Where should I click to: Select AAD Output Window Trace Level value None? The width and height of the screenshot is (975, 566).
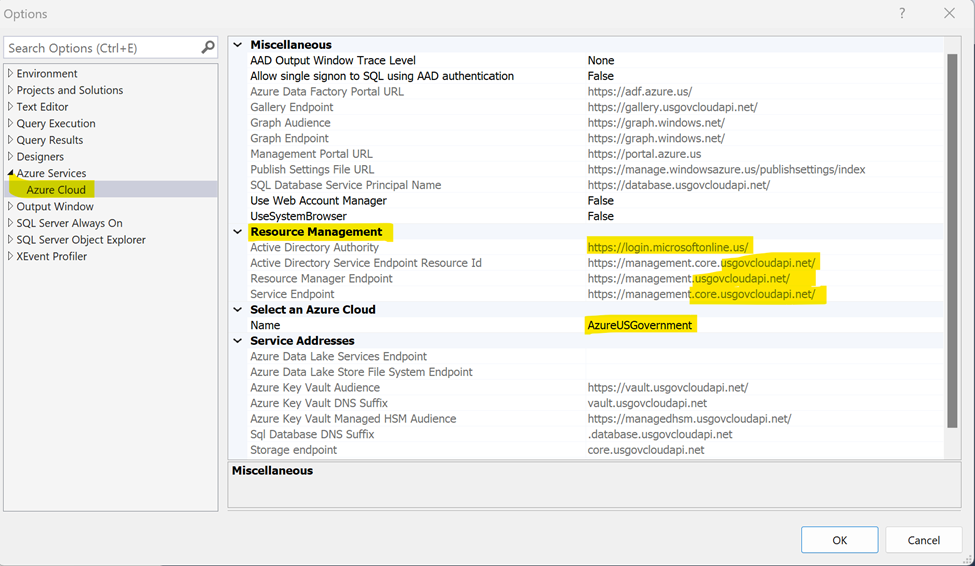click(601, 60)
